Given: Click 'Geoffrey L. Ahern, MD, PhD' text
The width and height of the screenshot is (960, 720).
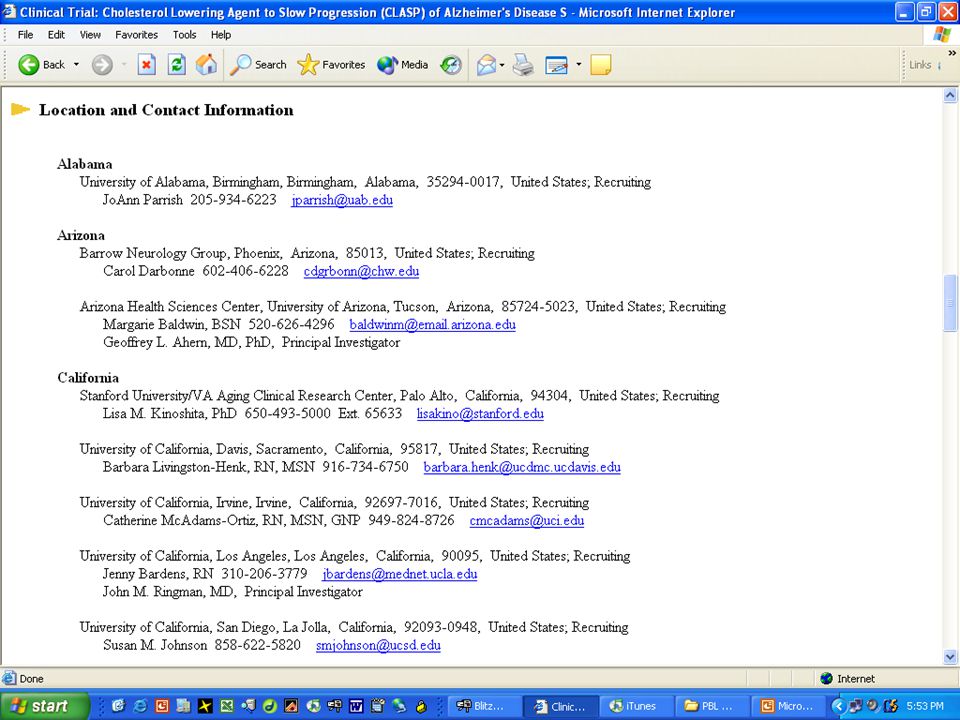Looking at the screenshot, I should click(x=187, y=343).
